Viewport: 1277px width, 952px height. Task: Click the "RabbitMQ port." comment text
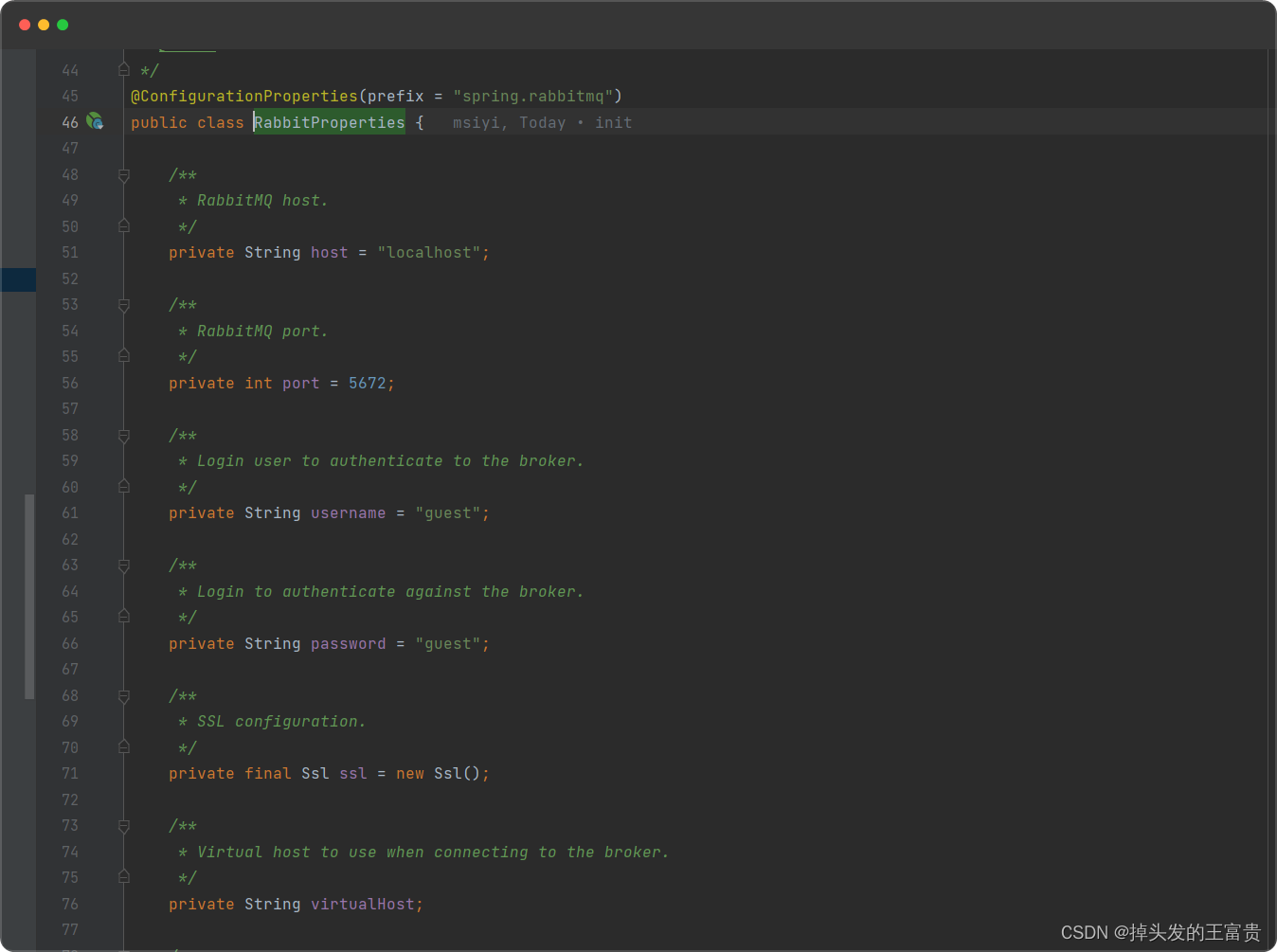(262, 332)
